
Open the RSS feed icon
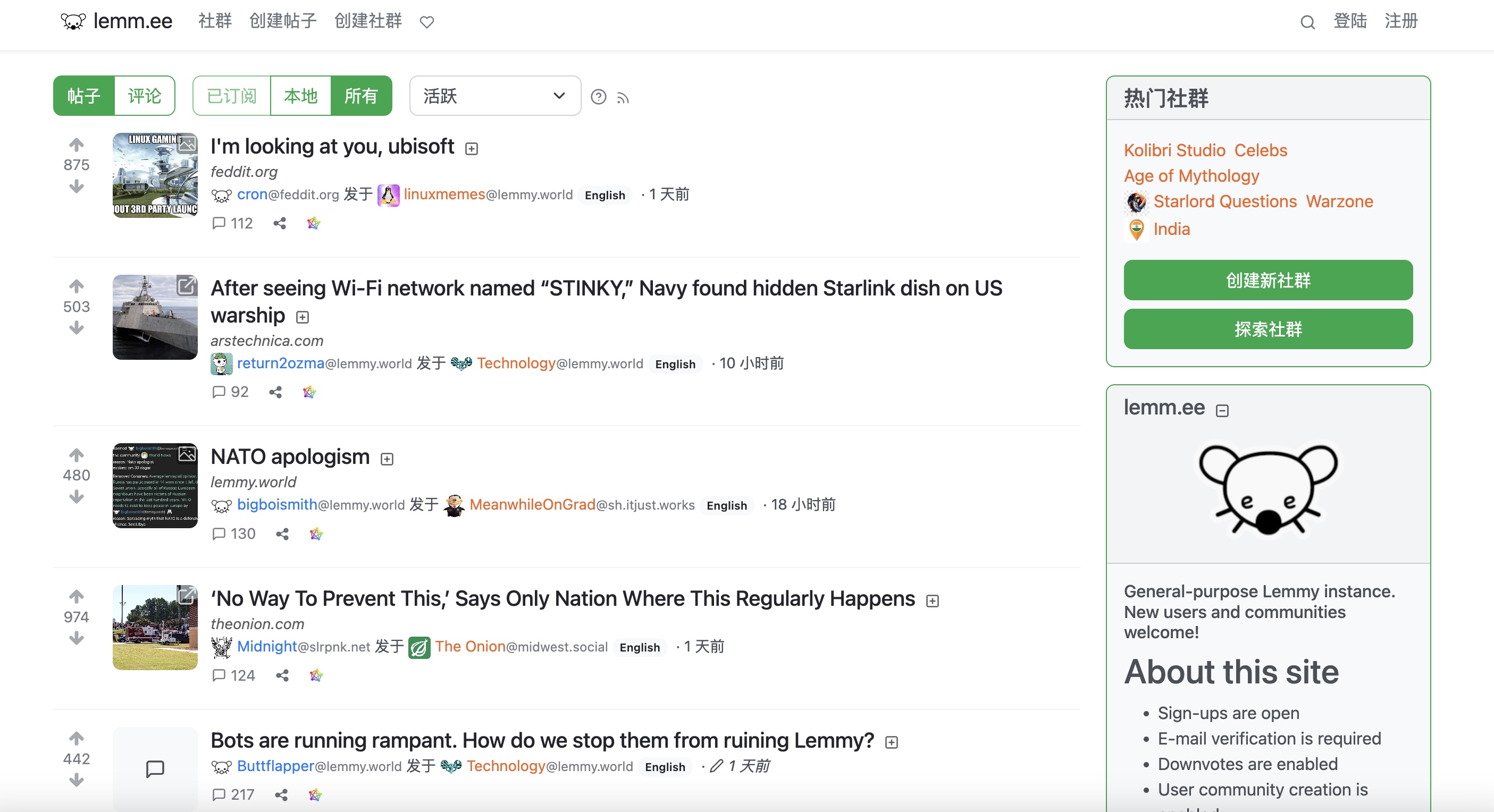[623, 97]
